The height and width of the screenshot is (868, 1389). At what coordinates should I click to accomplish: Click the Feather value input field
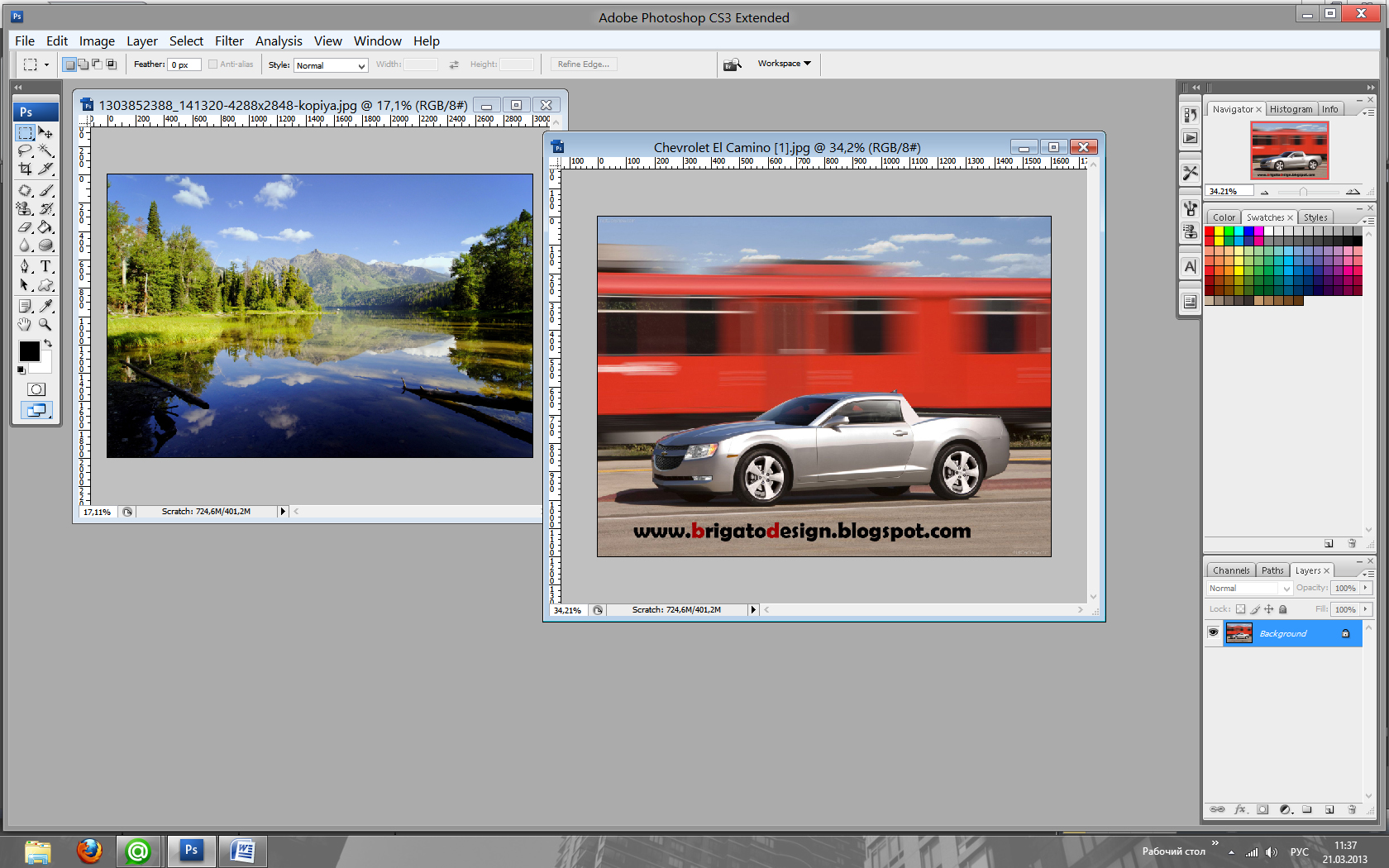[x=184, y=64]
